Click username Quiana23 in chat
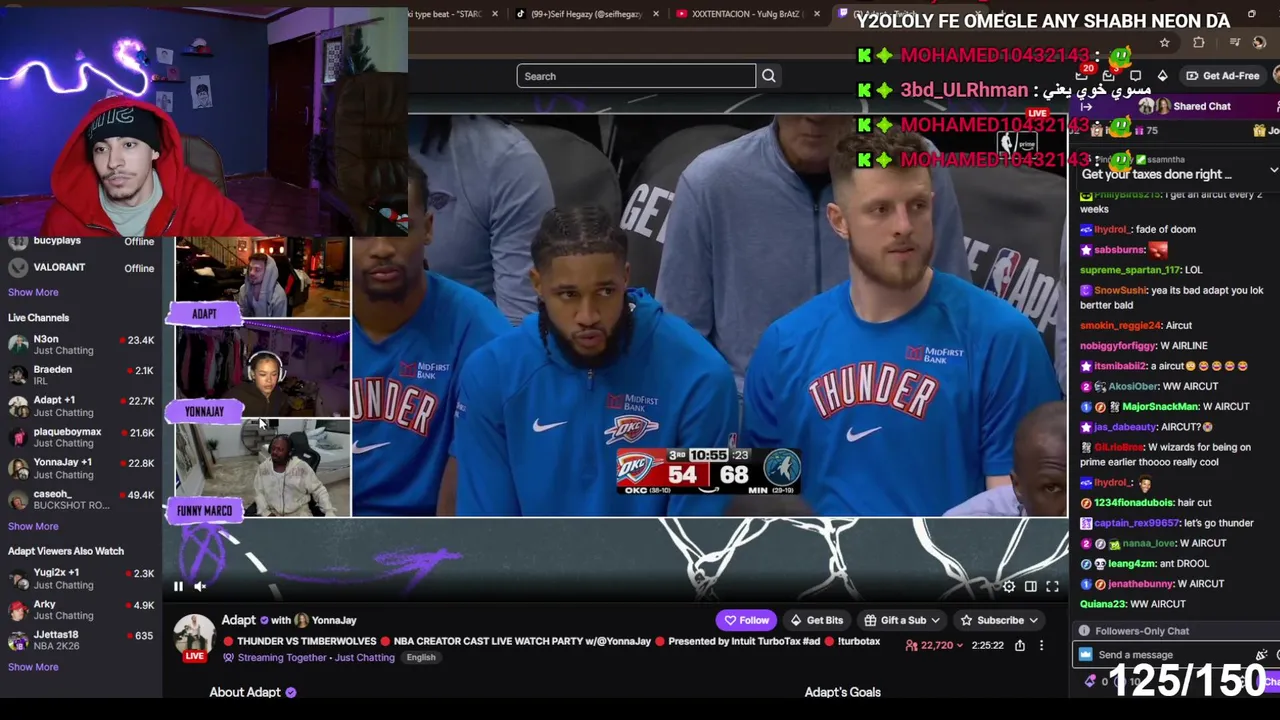This screenshot has height=720, width=1280. (1103, 604)
